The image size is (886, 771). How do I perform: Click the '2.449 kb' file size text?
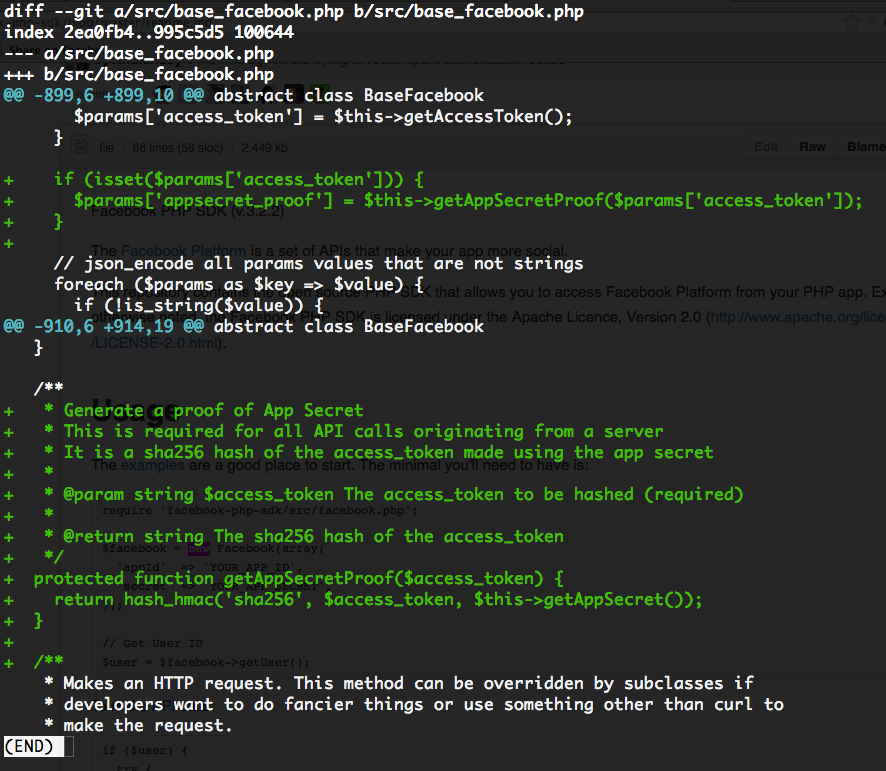coord(264,148)
